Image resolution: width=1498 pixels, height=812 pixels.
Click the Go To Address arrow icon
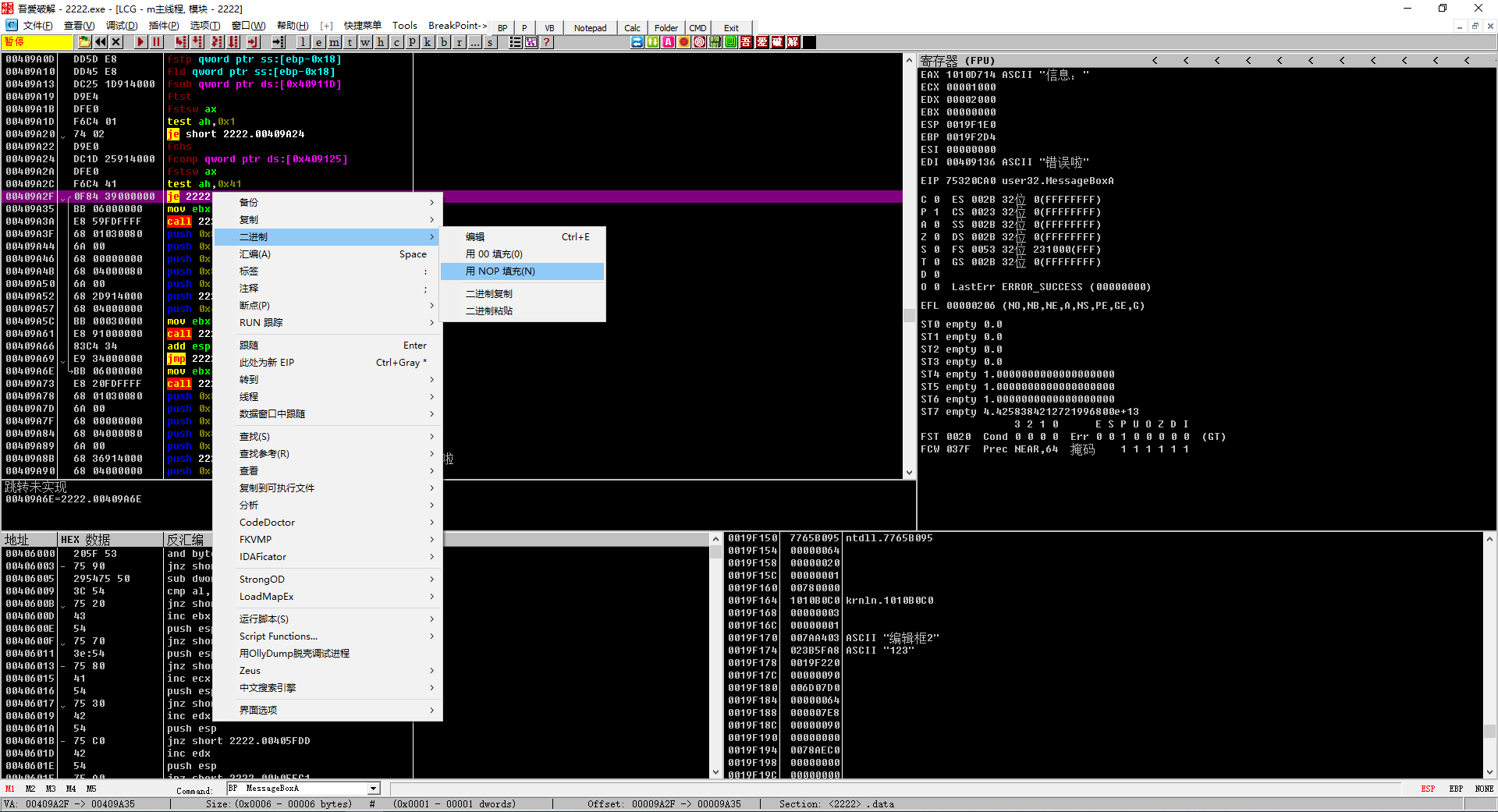278,42
